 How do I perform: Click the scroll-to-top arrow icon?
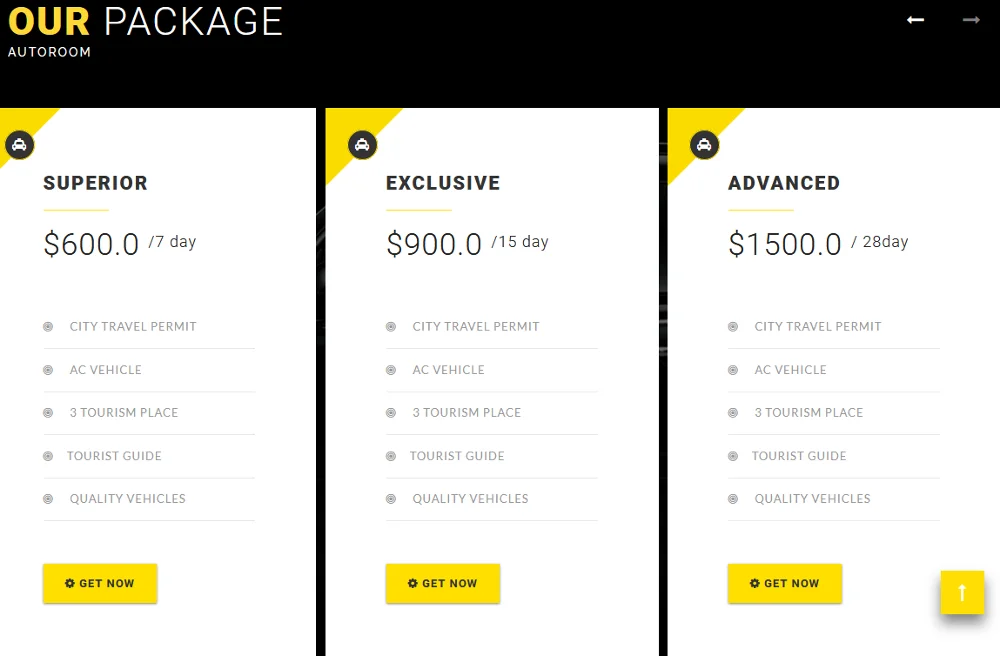pos(962,592)
